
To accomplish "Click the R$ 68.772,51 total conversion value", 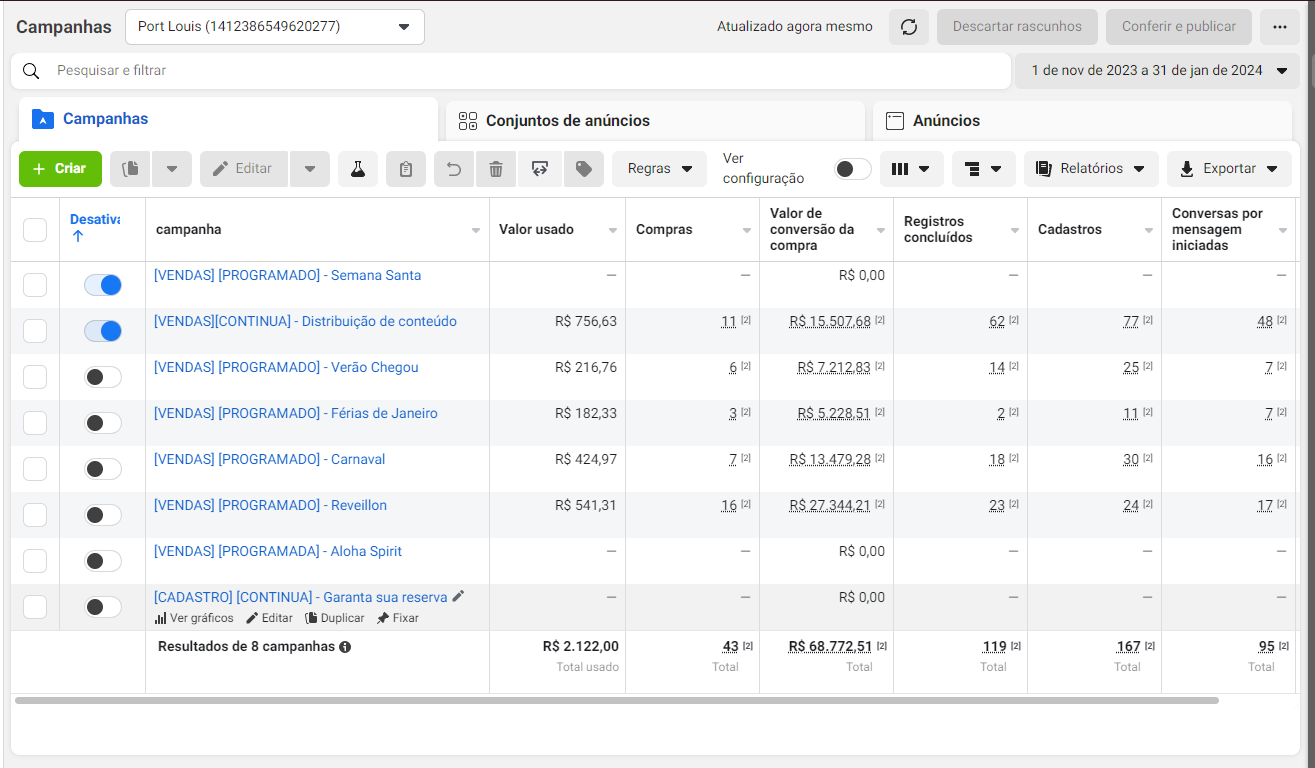I will click(830, 647).
